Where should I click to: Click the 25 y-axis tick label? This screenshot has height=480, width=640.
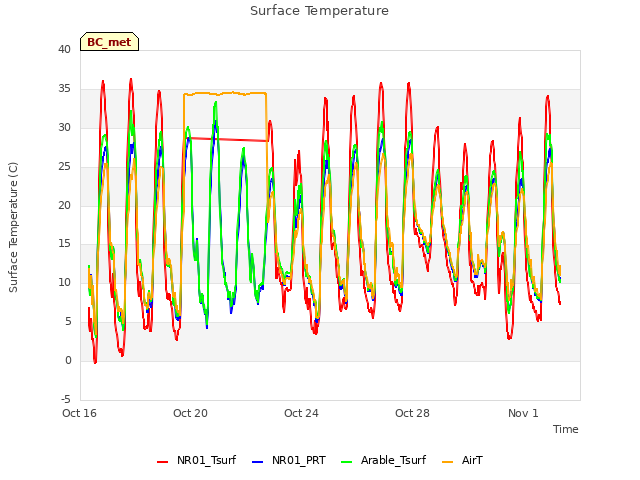[64, 167]
